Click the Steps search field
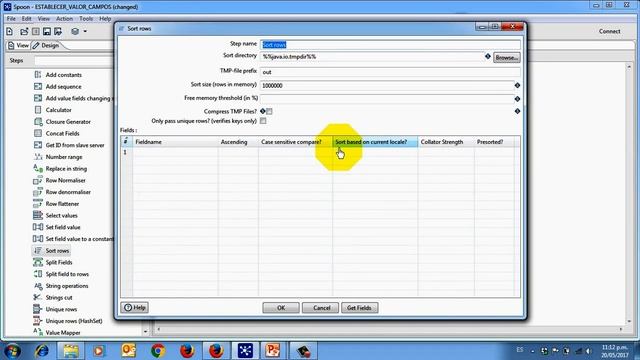The image size is (640, 360). tap(73, 60)
